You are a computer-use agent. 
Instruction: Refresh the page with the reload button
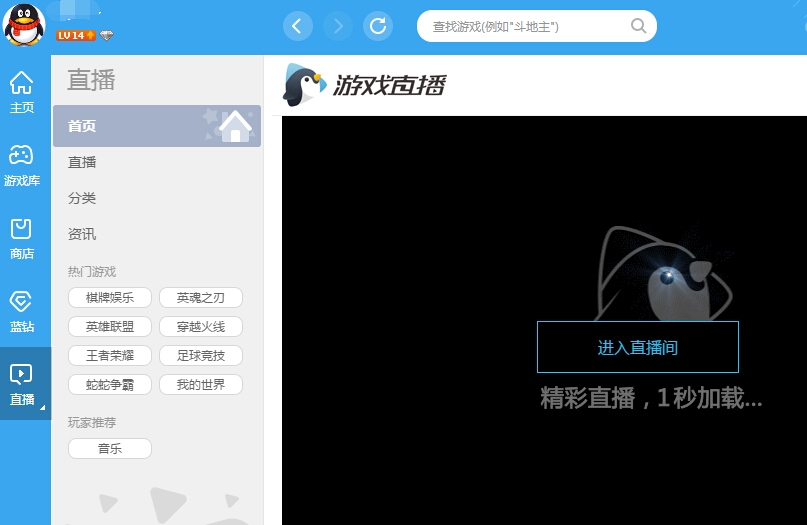378,26
